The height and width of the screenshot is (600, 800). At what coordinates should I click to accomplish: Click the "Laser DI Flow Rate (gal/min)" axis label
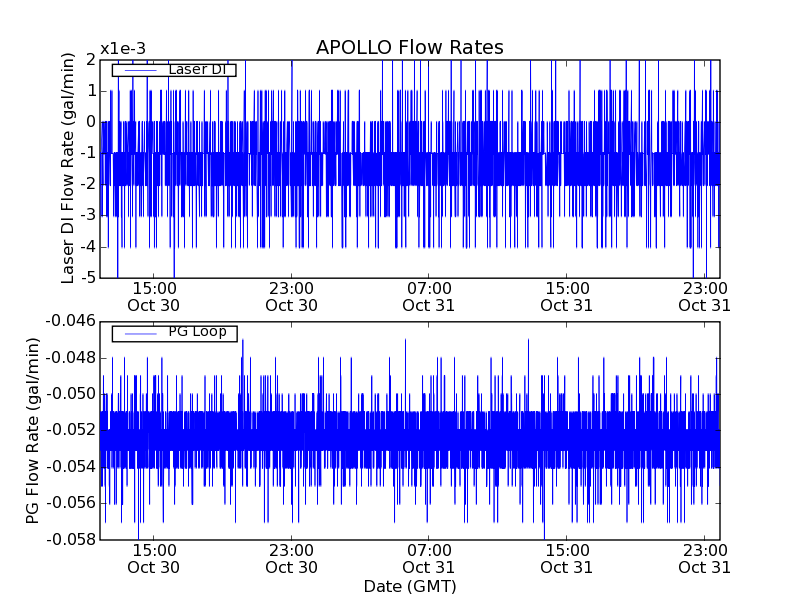(68, 168)
